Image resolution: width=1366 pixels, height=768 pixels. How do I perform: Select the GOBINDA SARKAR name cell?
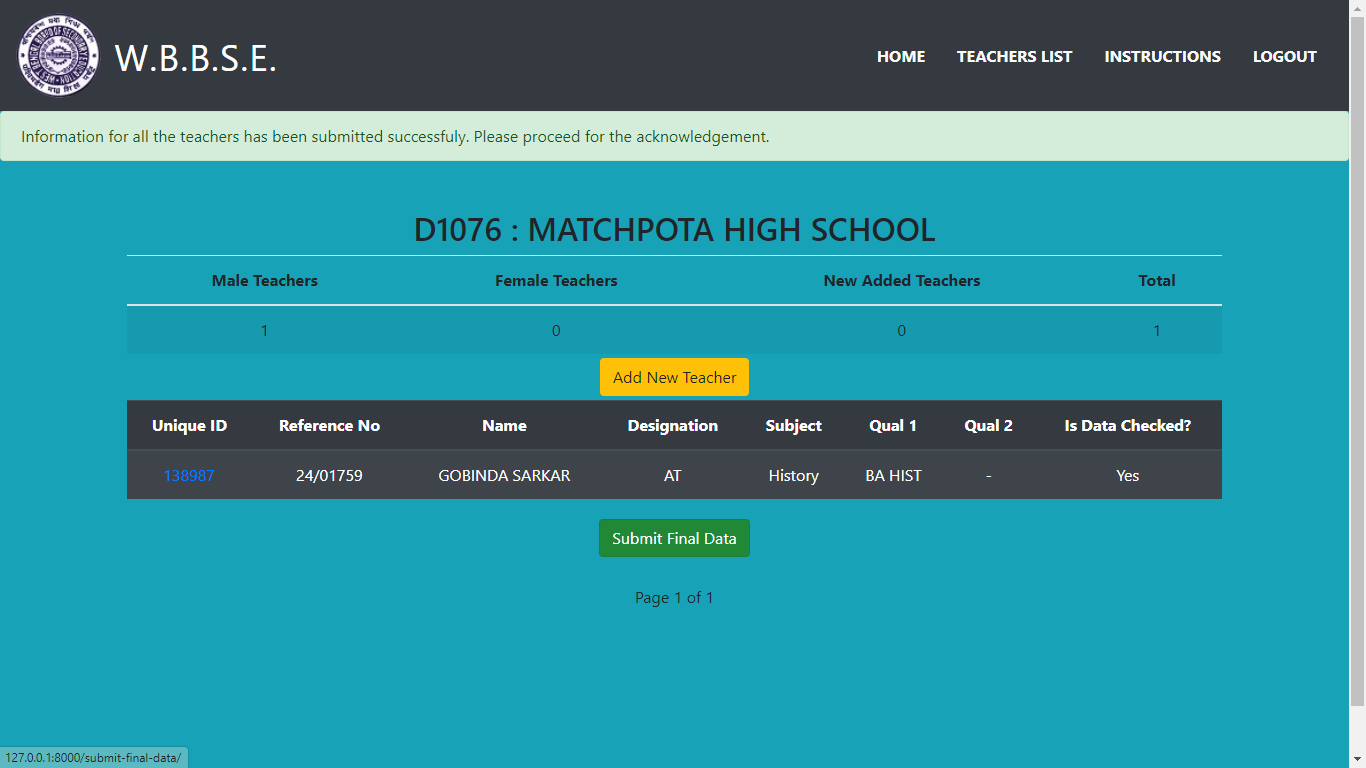point(504,476)
